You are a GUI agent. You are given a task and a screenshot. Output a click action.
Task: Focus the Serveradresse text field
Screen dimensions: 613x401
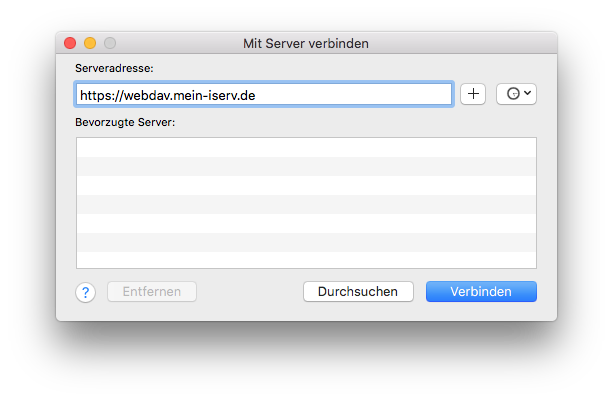click(264, 94)
